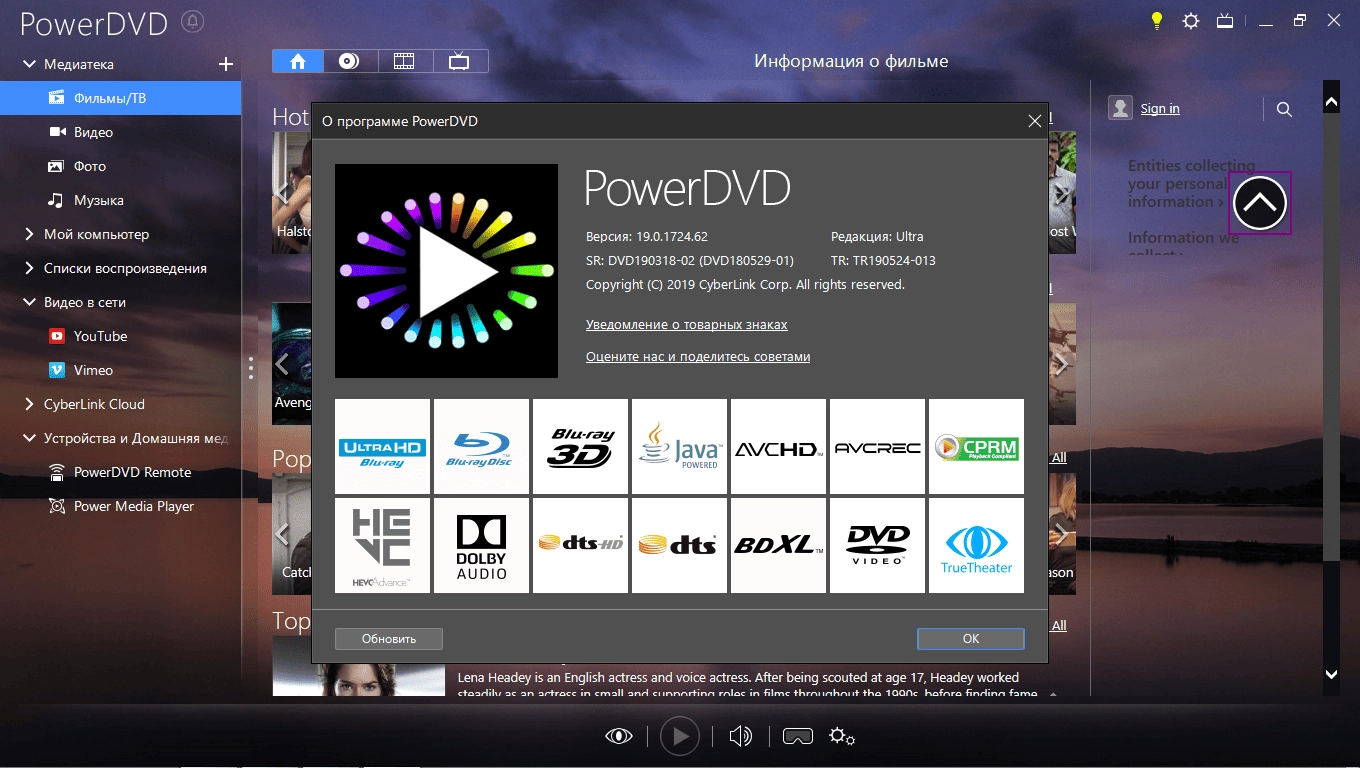Image resolution: width=1360 pixels, height=768 pixels.
Task: Click the Обновить button
Action: tap(389, 638)
